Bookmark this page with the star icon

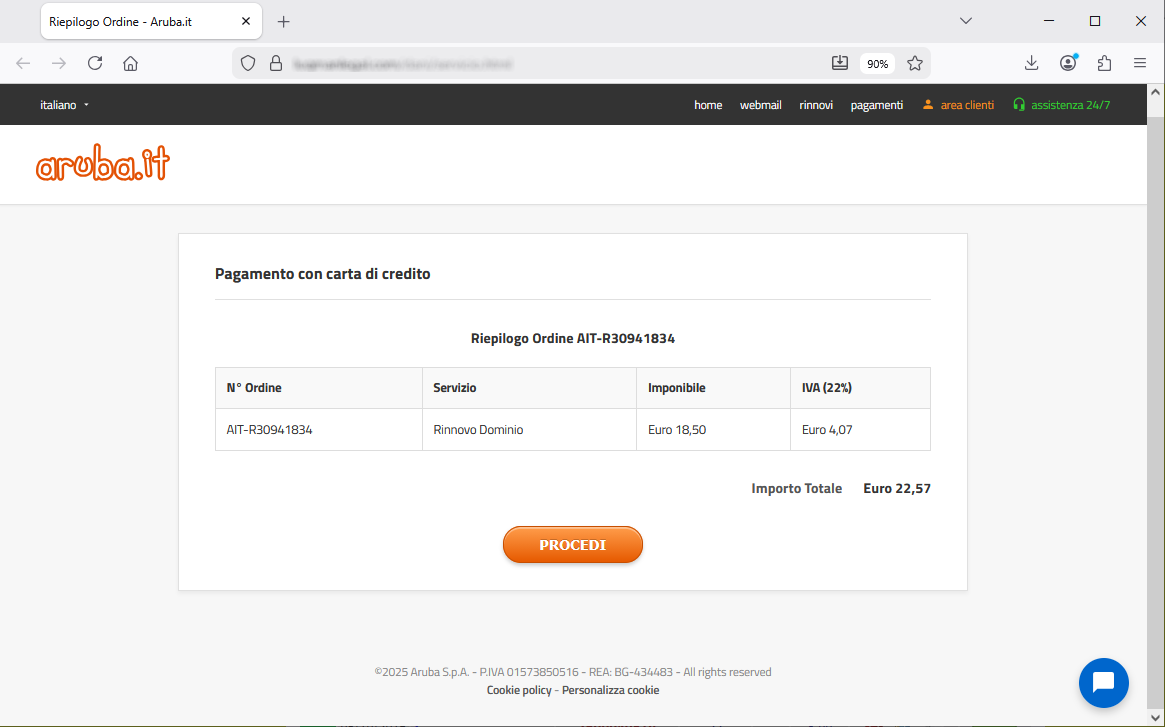pos(914,63)
